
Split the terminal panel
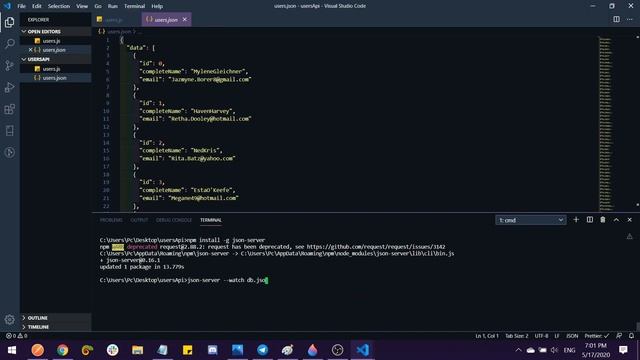point(590,220)
